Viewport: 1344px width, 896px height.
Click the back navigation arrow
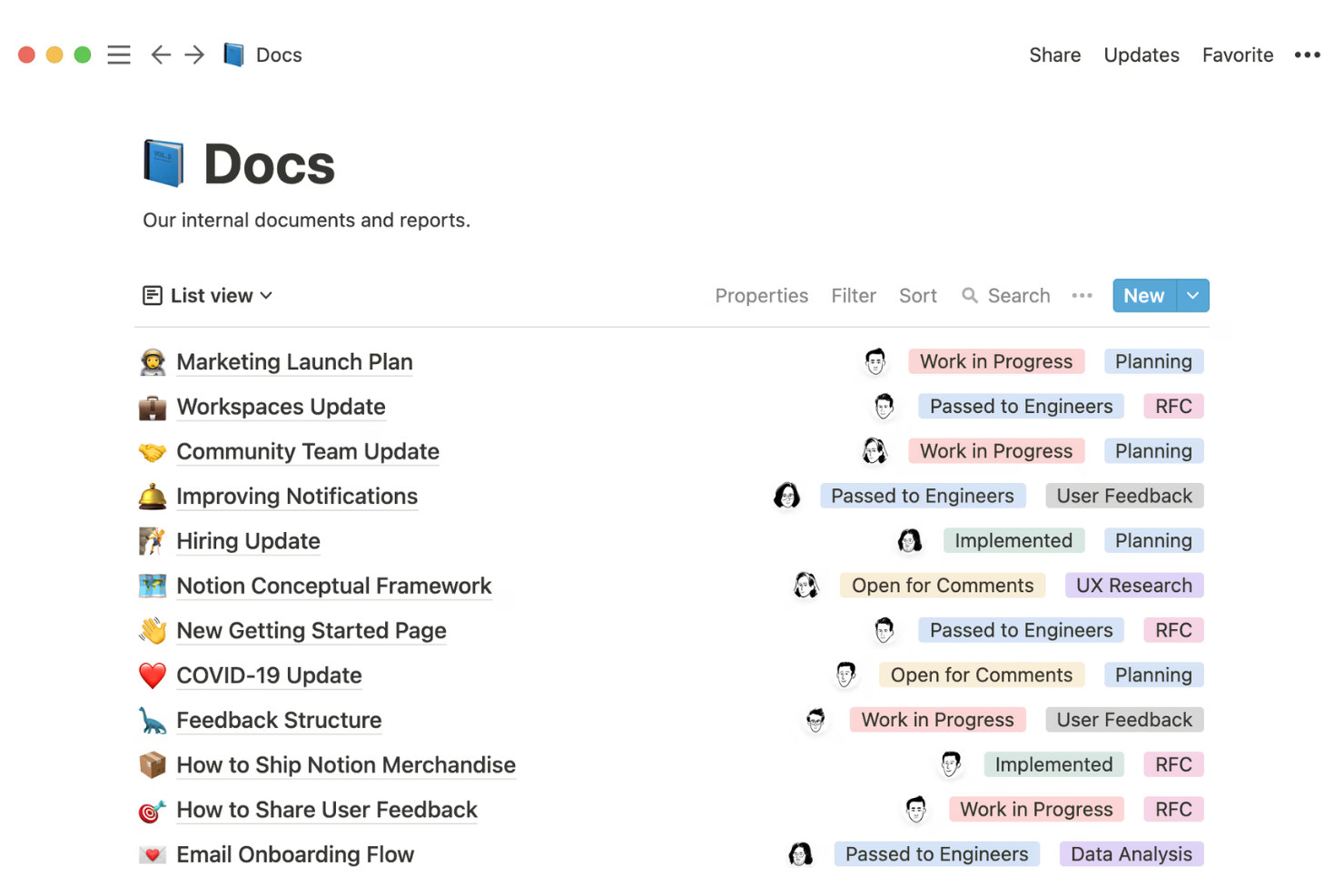[x=161, y=54]
